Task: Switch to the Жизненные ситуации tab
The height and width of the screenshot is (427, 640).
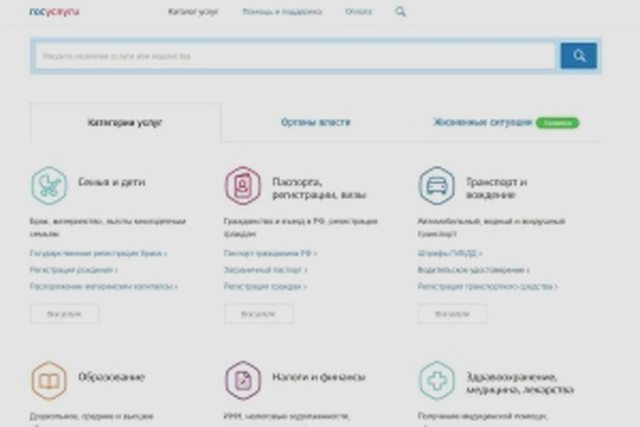Action: [482, 122]
